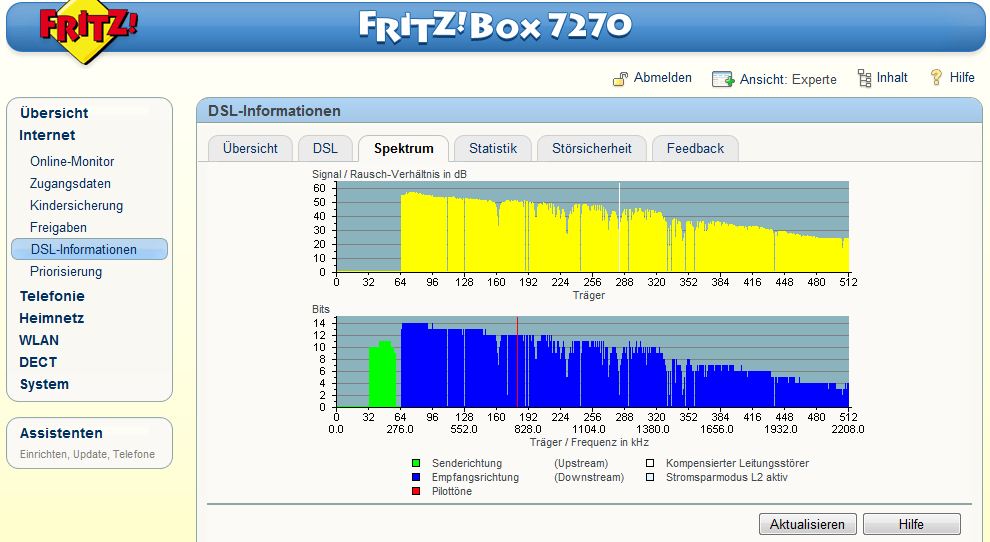Switch to the Statistik tab
The image size is (990, 542).
click(492, 148)
